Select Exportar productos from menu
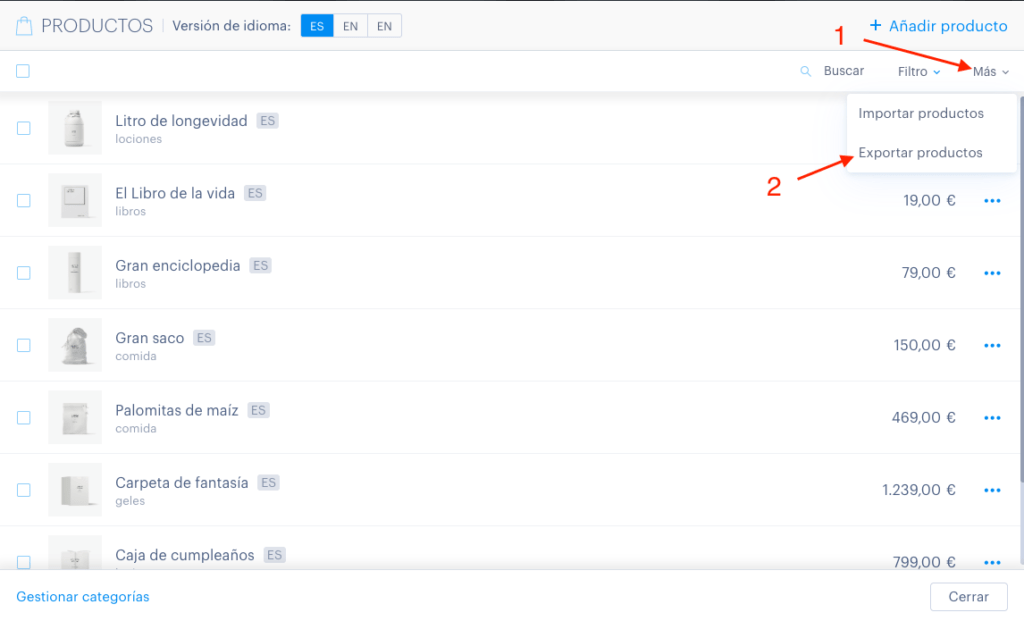The height and width of the screenshot is (621, 1024). point(920,153)
